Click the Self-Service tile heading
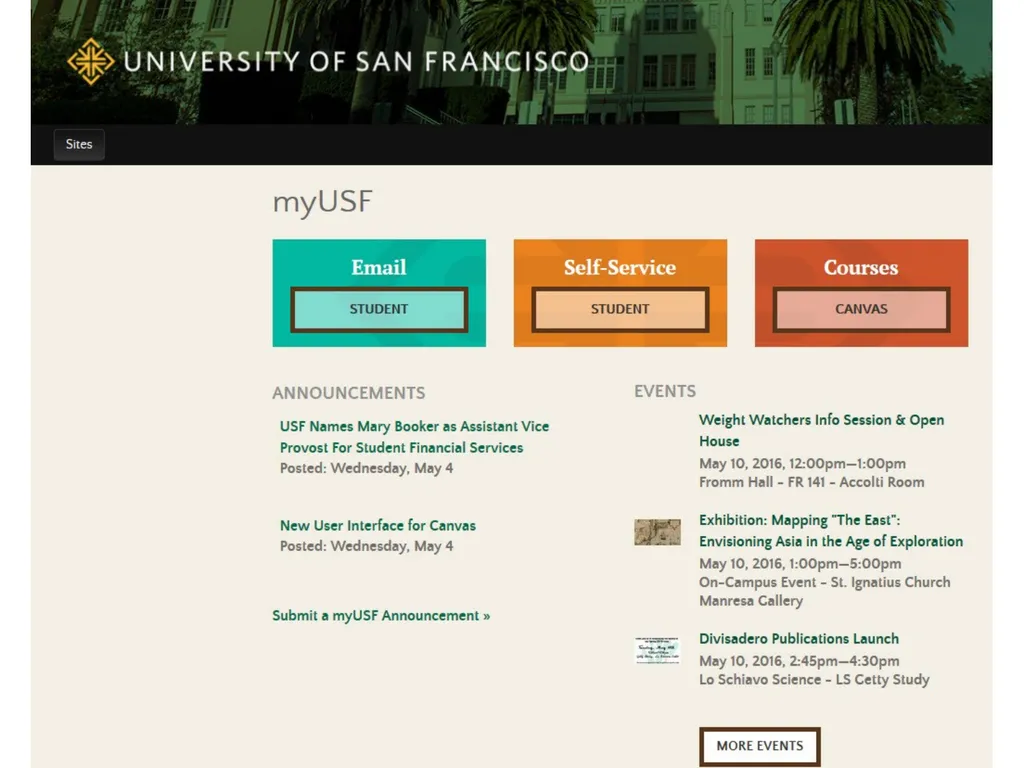The width and height of the screenshot is (1024, 768). [620, 267]
